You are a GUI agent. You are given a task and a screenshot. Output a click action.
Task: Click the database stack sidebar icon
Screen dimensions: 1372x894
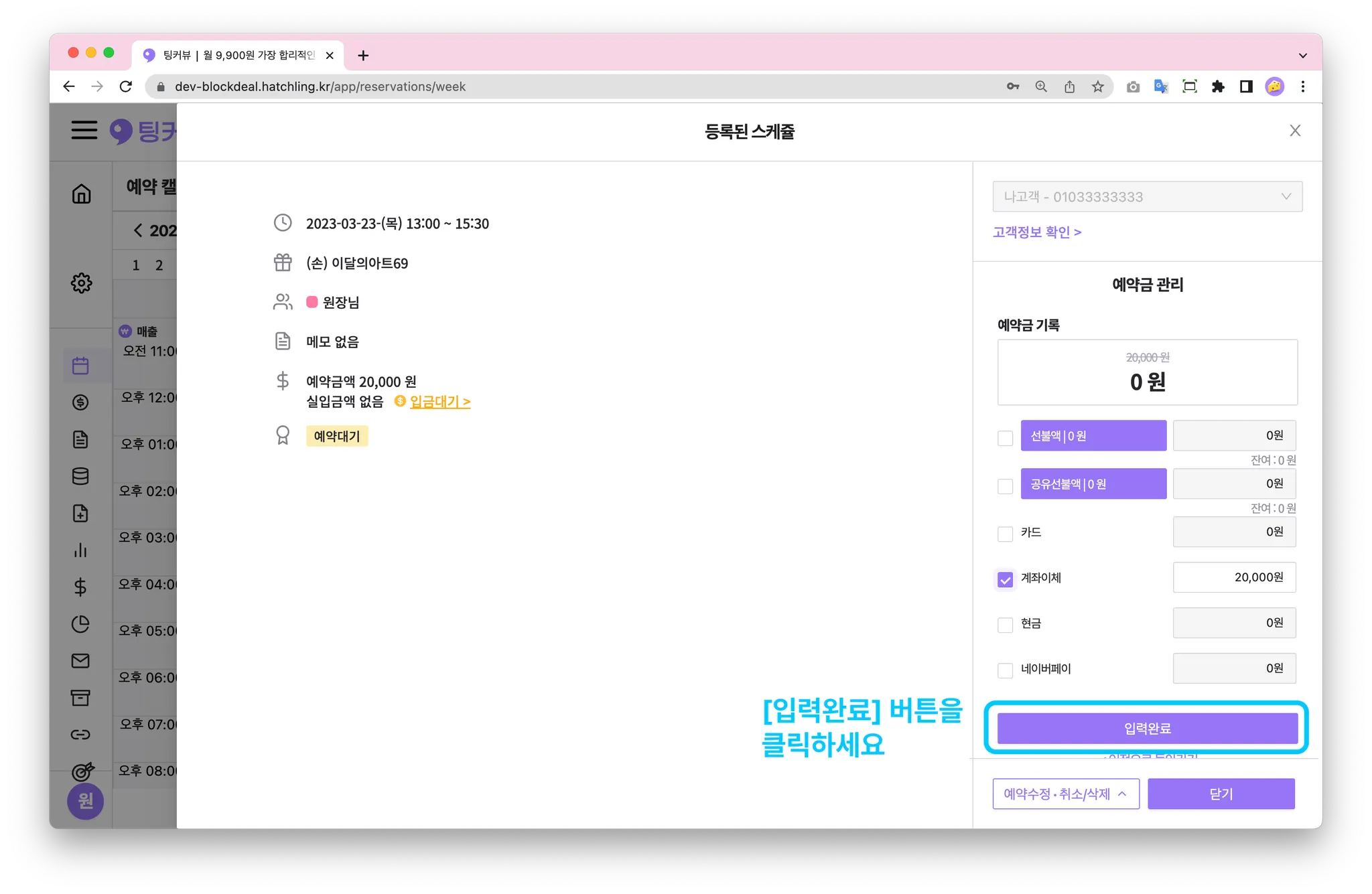tap(80, 476)
